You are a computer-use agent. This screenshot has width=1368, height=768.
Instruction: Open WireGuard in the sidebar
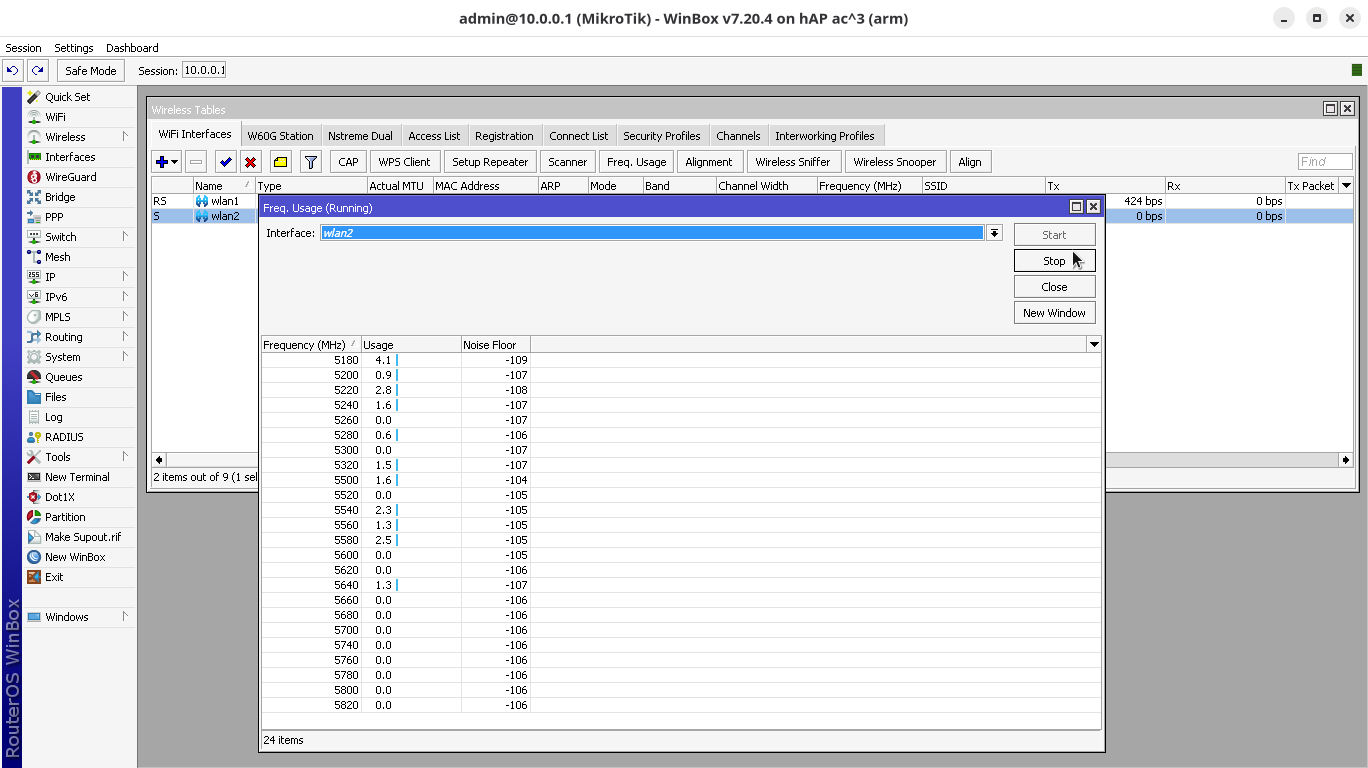pyautogui.click(x=70, y=177)
